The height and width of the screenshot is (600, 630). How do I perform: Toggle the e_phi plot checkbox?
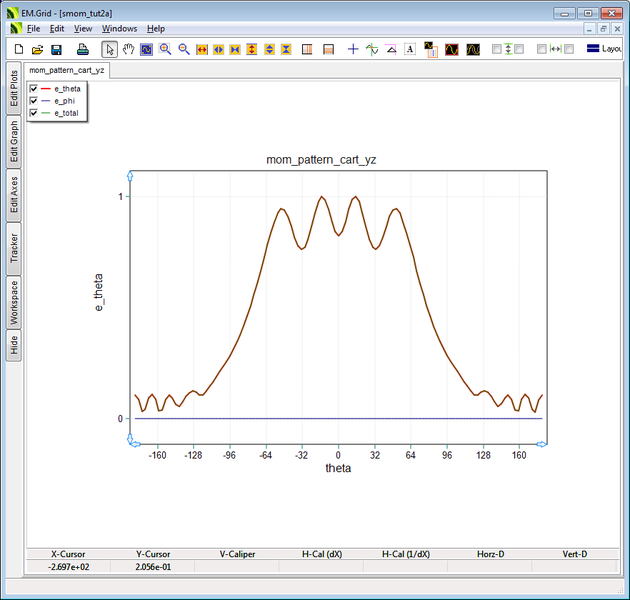pos(34,101)
